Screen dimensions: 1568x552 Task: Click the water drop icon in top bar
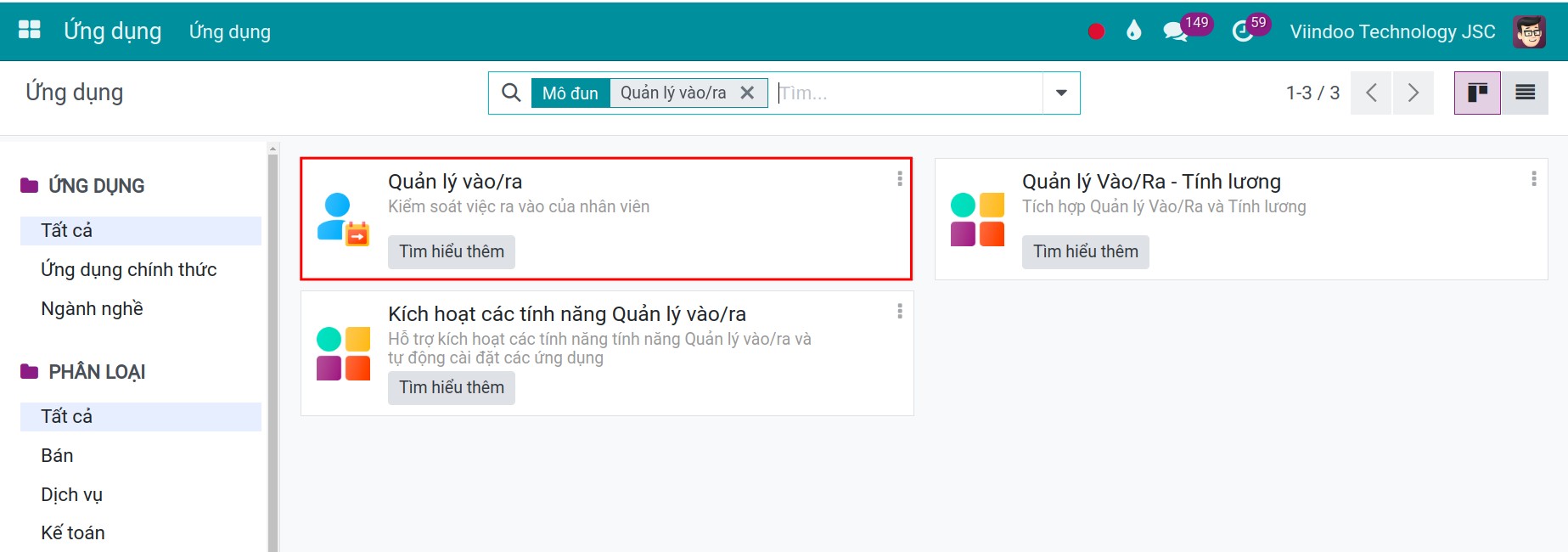coord(1133,31)
